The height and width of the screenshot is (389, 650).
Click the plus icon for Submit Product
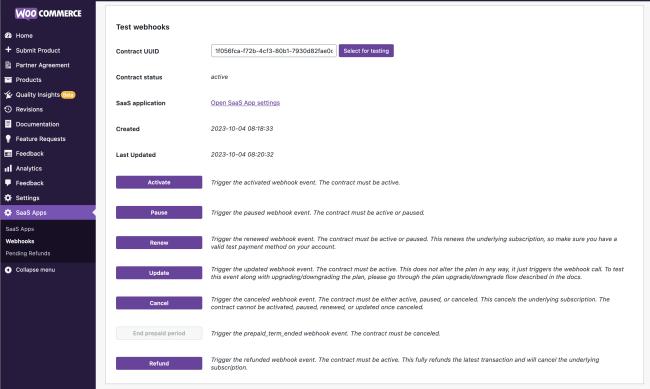pos(8,50)
